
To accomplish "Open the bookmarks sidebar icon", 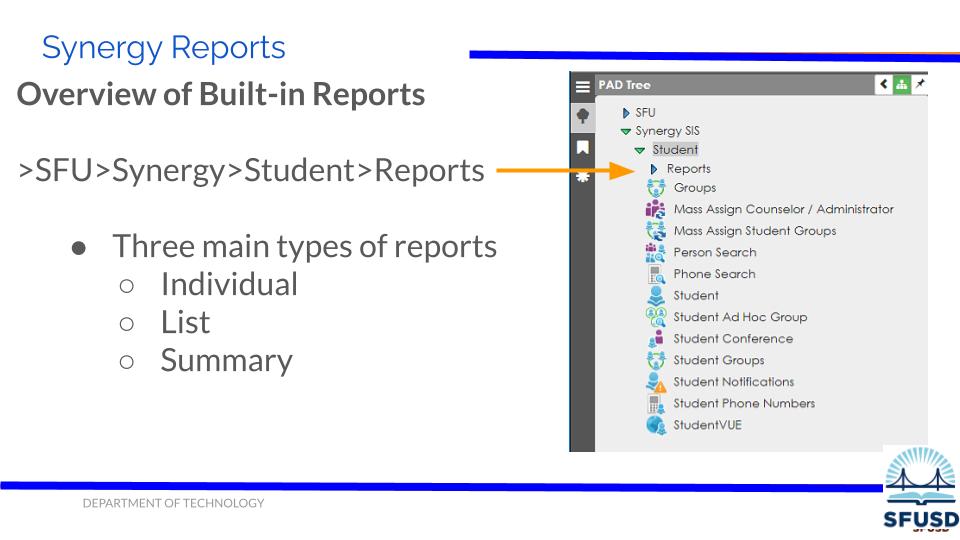I will 582,147.
